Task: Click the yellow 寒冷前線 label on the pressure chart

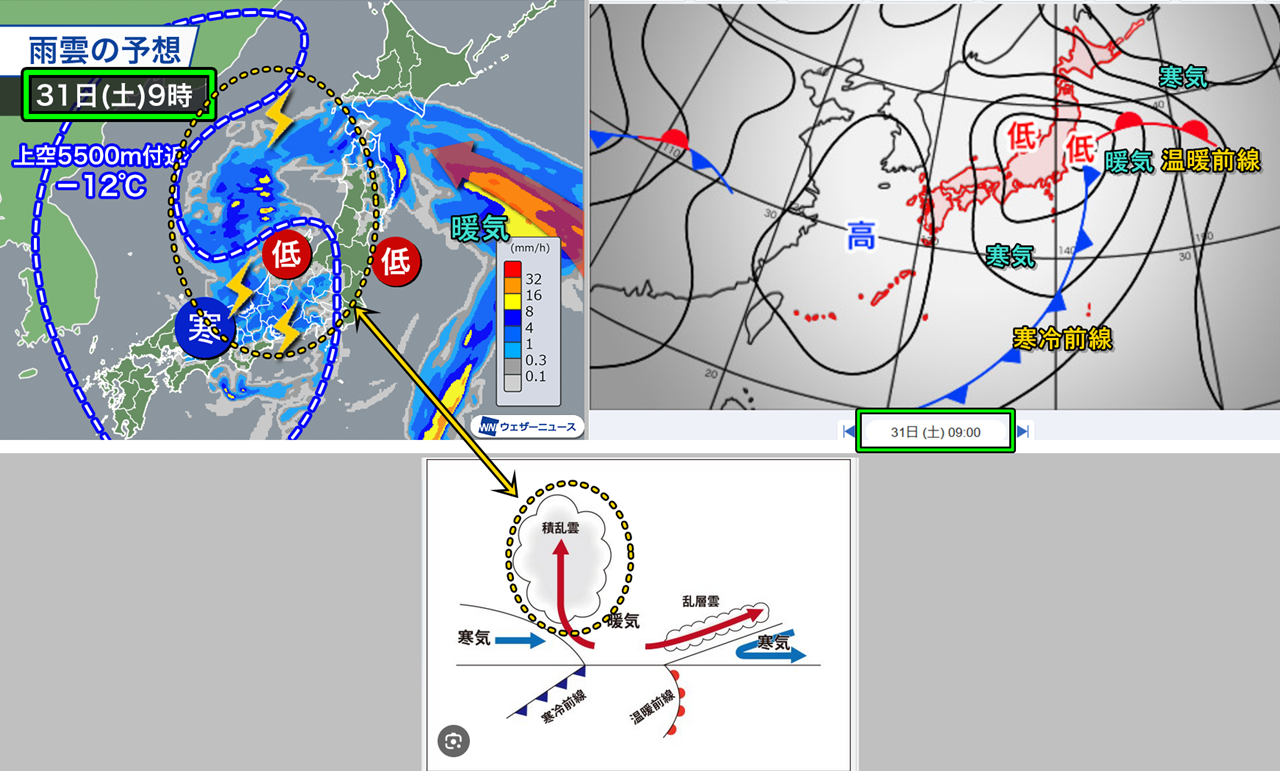Action: (1061, 338)
